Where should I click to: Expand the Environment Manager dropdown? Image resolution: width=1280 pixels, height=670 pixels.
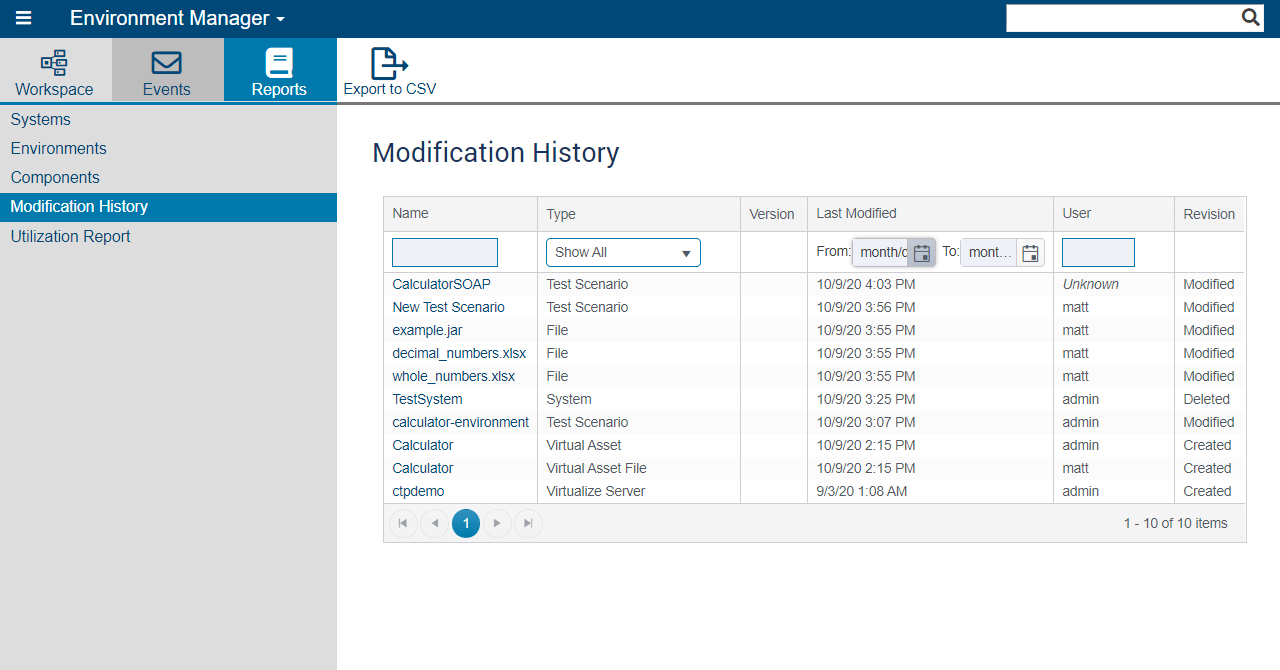point(177,18)
